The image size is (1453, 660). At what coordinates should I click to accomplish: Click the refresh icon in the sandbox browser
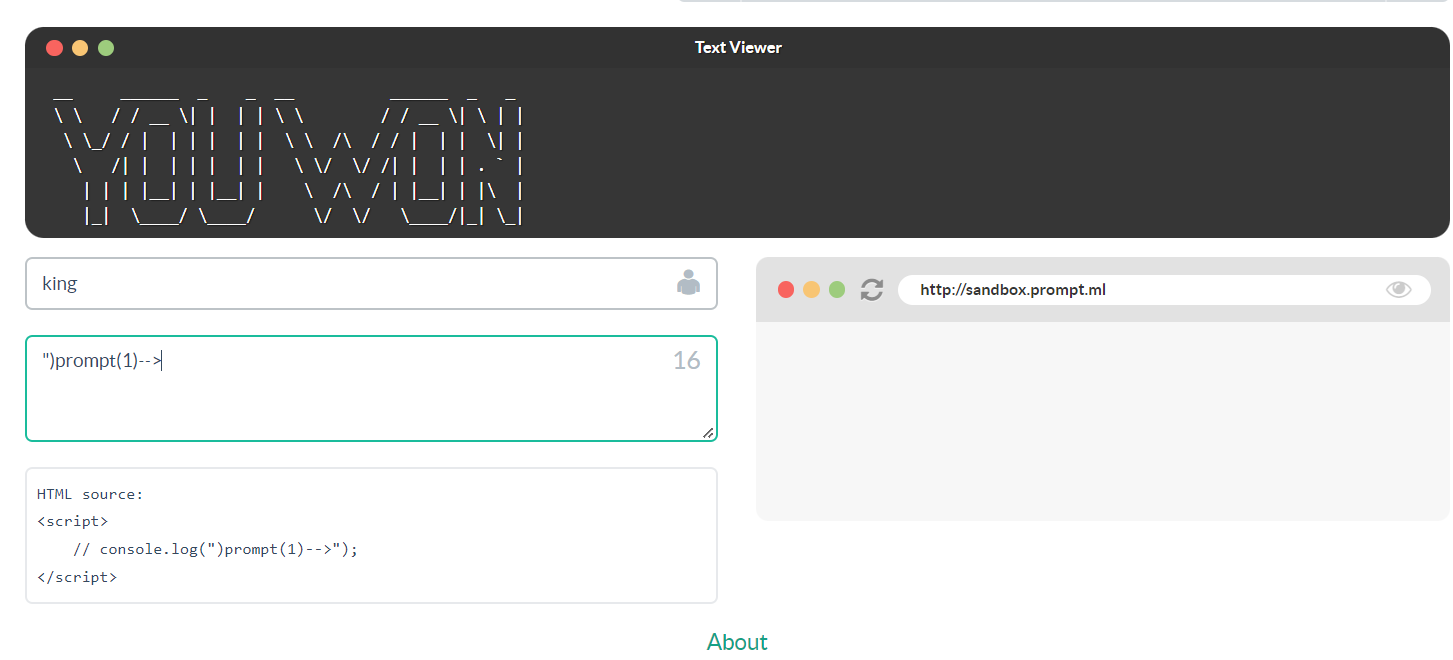pyautogui.click(x=872, y=290)
